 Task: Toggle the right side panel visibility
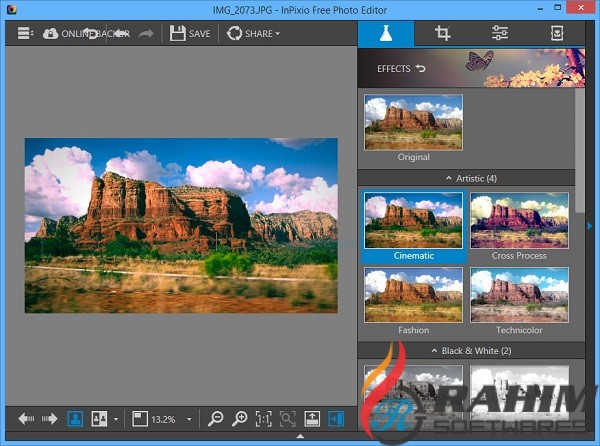point(336,419)
